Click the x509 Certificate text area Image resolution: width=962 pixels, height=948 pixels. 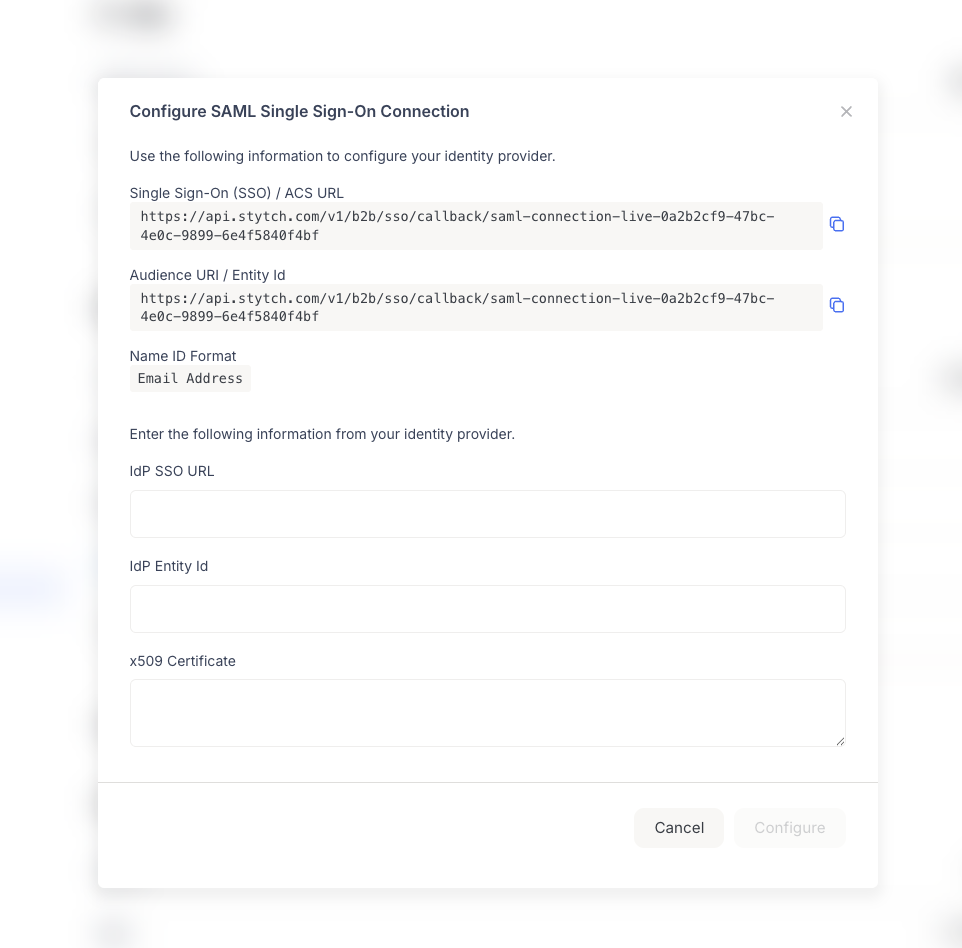(x=487, y=712)
